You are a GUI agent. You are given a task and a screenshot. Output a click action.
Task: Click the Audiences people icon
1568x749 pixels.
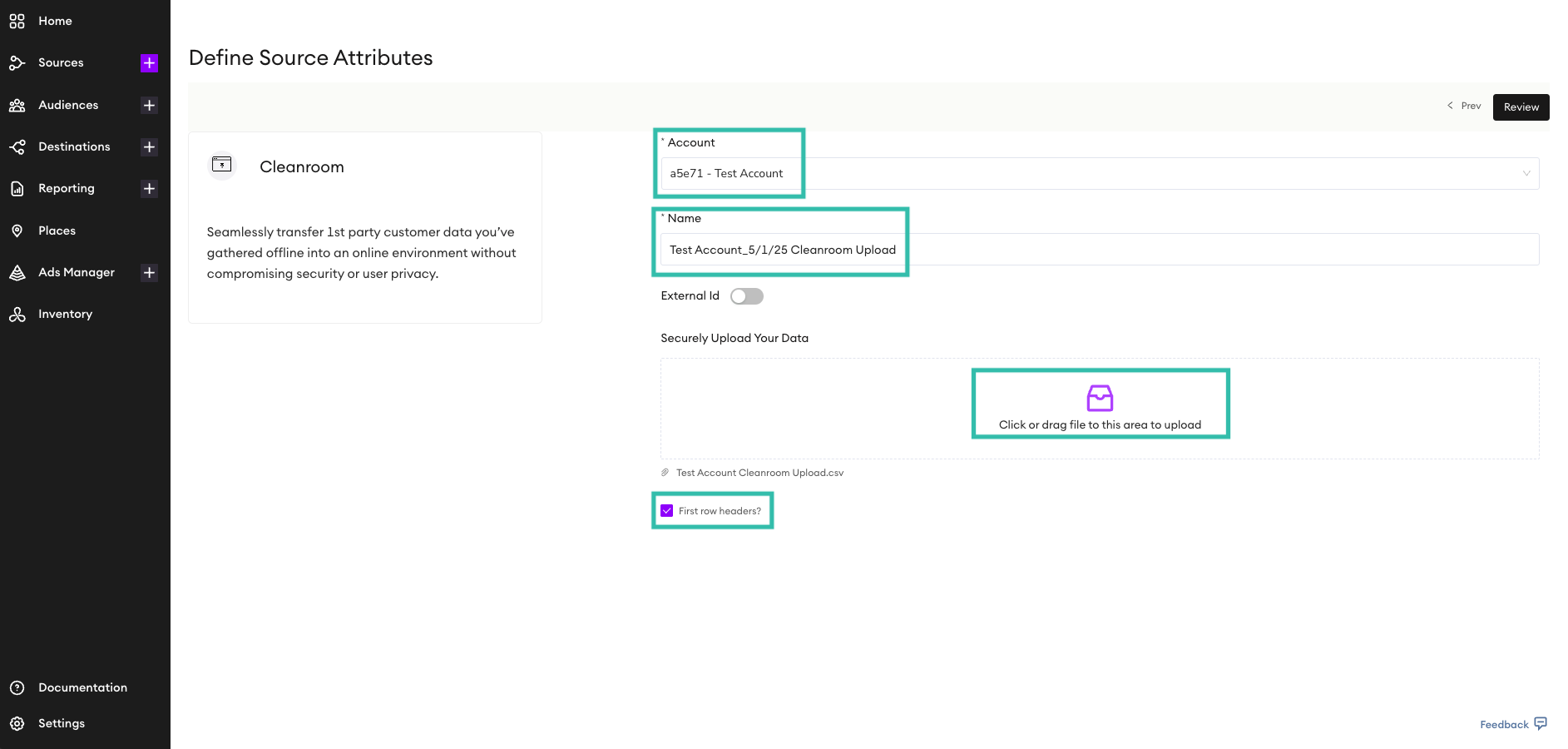pyautogui.click(x=17, y=105)
